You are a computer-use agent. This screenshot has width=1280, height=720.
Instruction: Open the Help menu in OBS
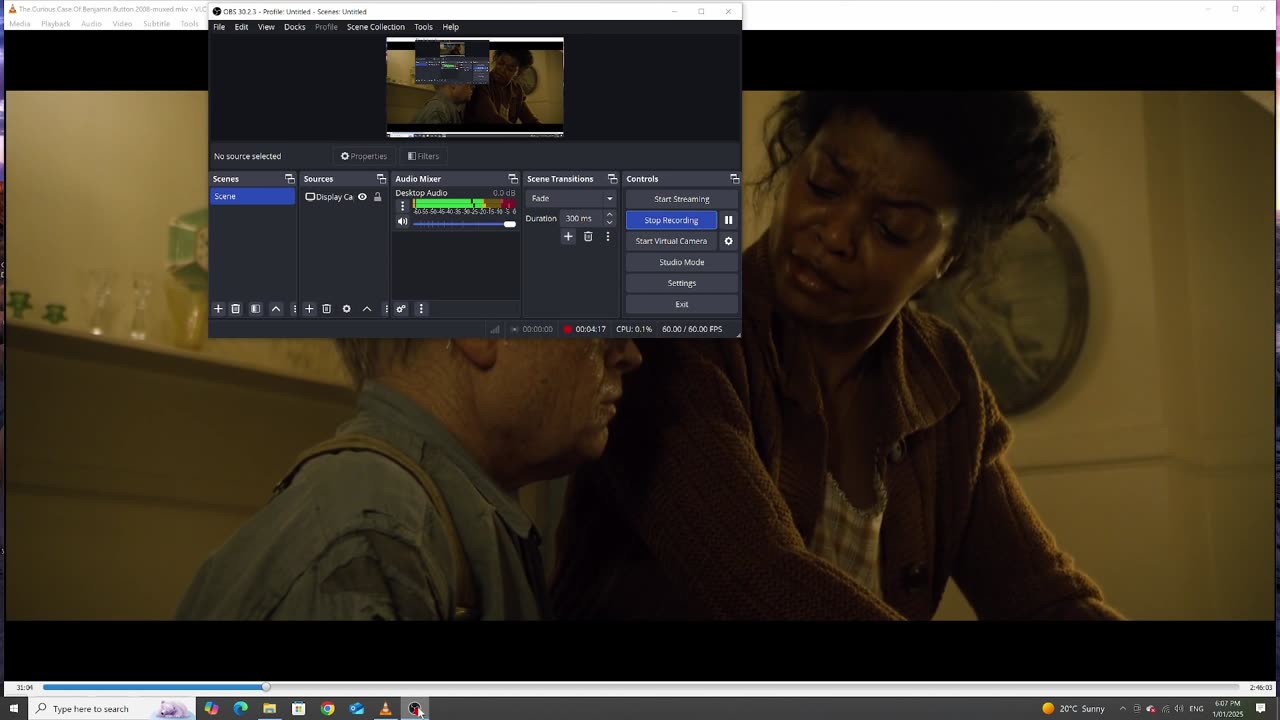point(451,27)
